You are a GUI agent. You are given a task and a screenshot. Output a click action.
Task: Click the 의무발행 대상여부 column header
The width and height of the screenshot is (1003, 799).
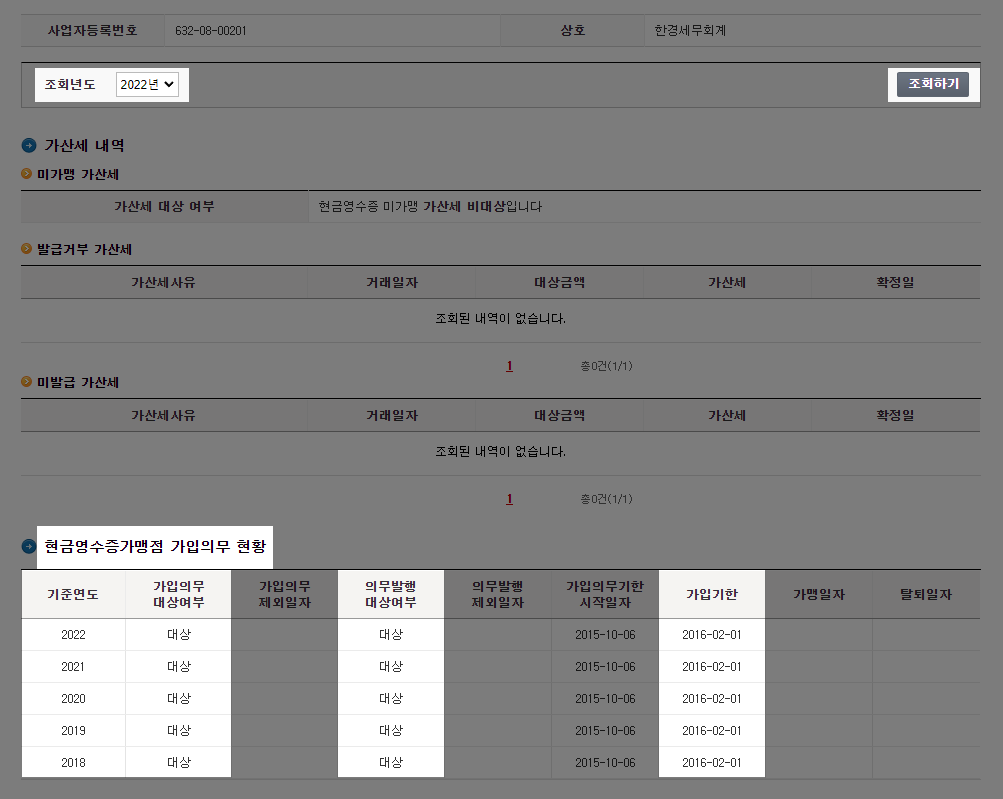391,594
